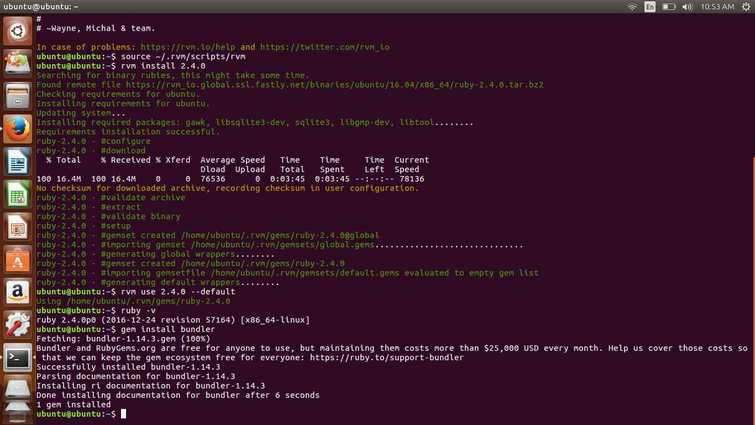Click the 'Current Speed' column header
The height and width of the screenshot is (425, 755).
click(412, 165)
